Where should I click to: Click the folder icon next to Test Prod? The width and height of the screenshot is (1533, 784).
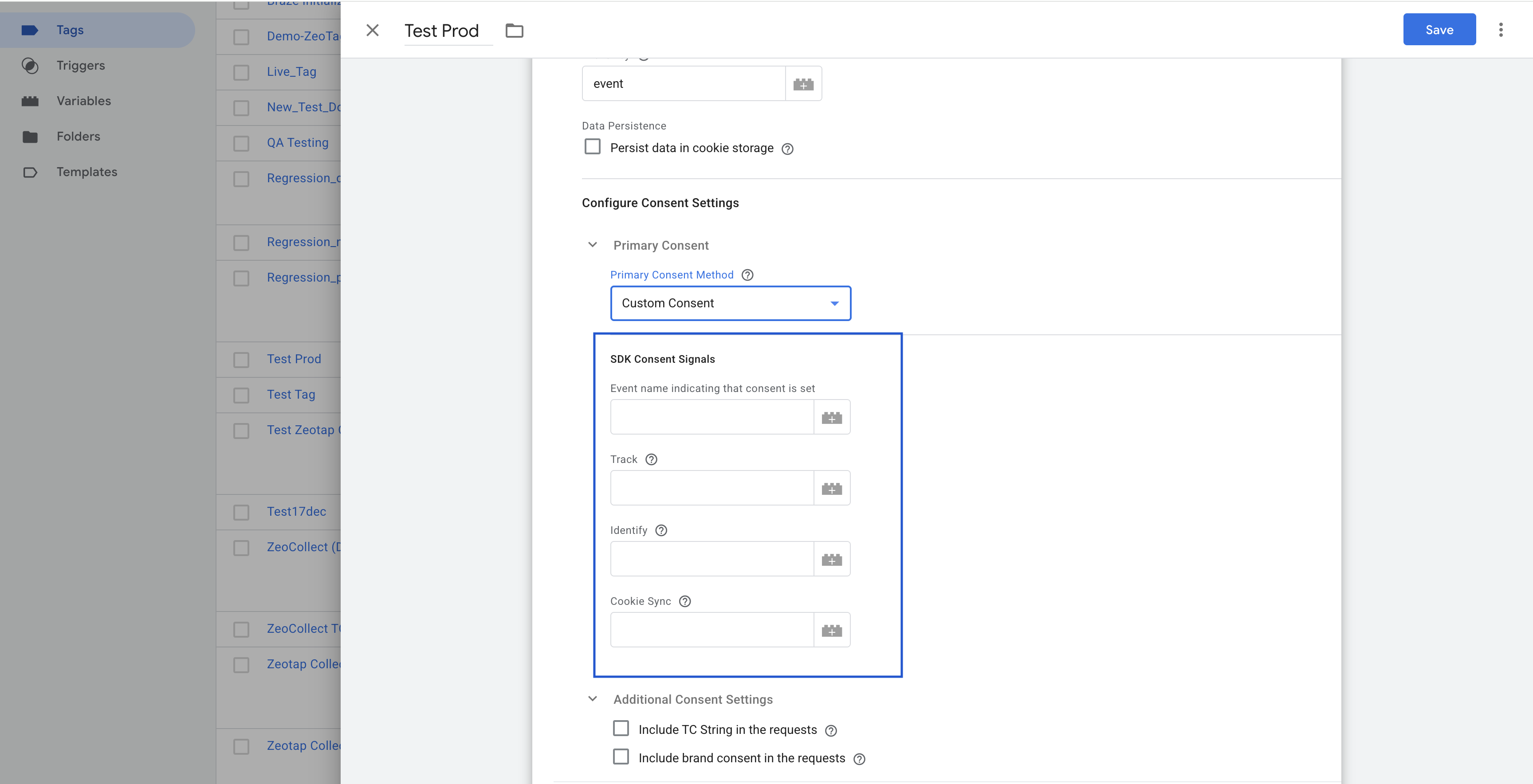(x=514, y=30)
